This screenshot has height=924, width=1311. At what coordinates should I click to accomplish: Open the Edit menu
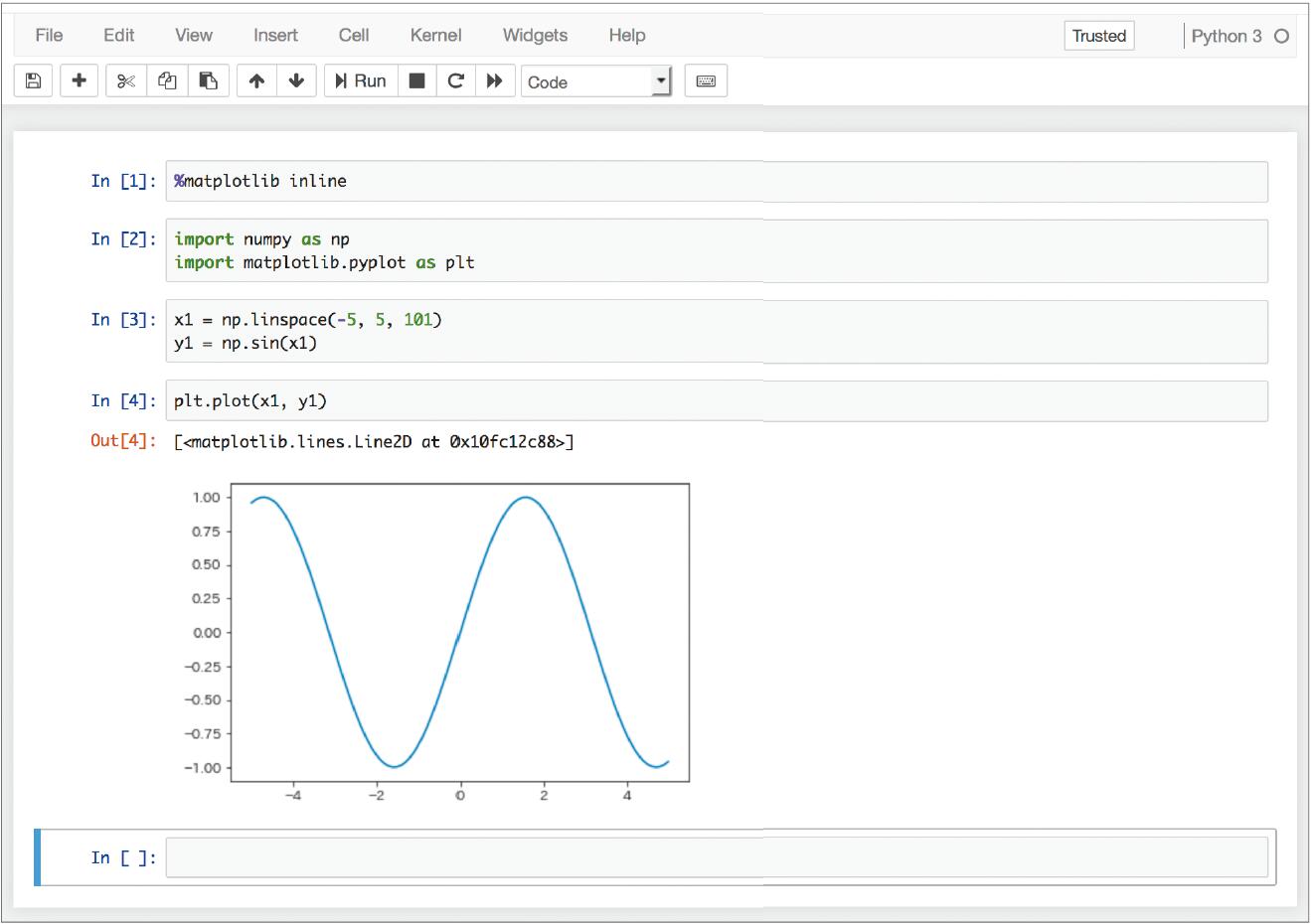[x=118, y=36]
